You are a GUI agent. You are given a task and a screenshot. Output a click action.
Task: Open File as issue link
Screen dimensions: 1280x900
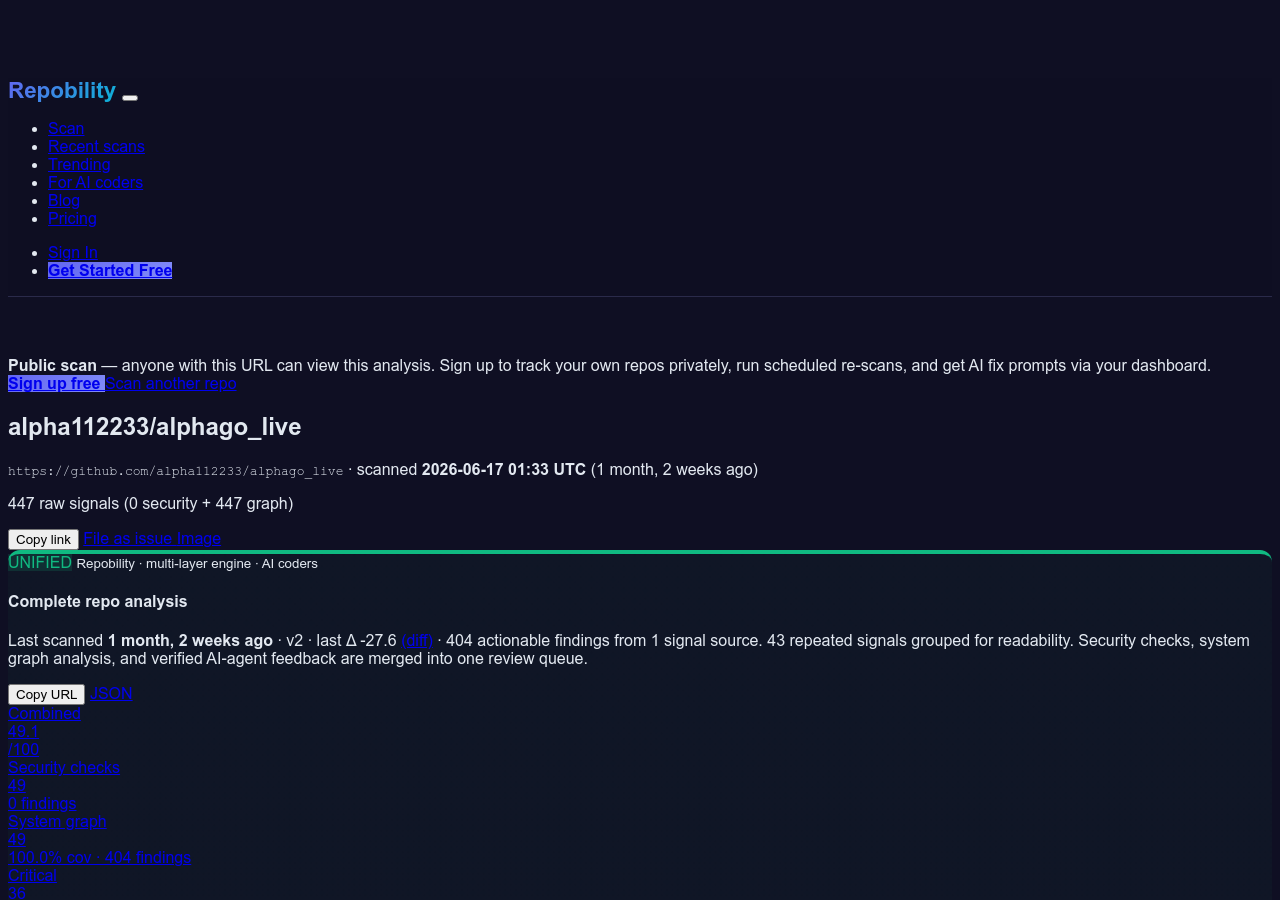click(128, 538)
